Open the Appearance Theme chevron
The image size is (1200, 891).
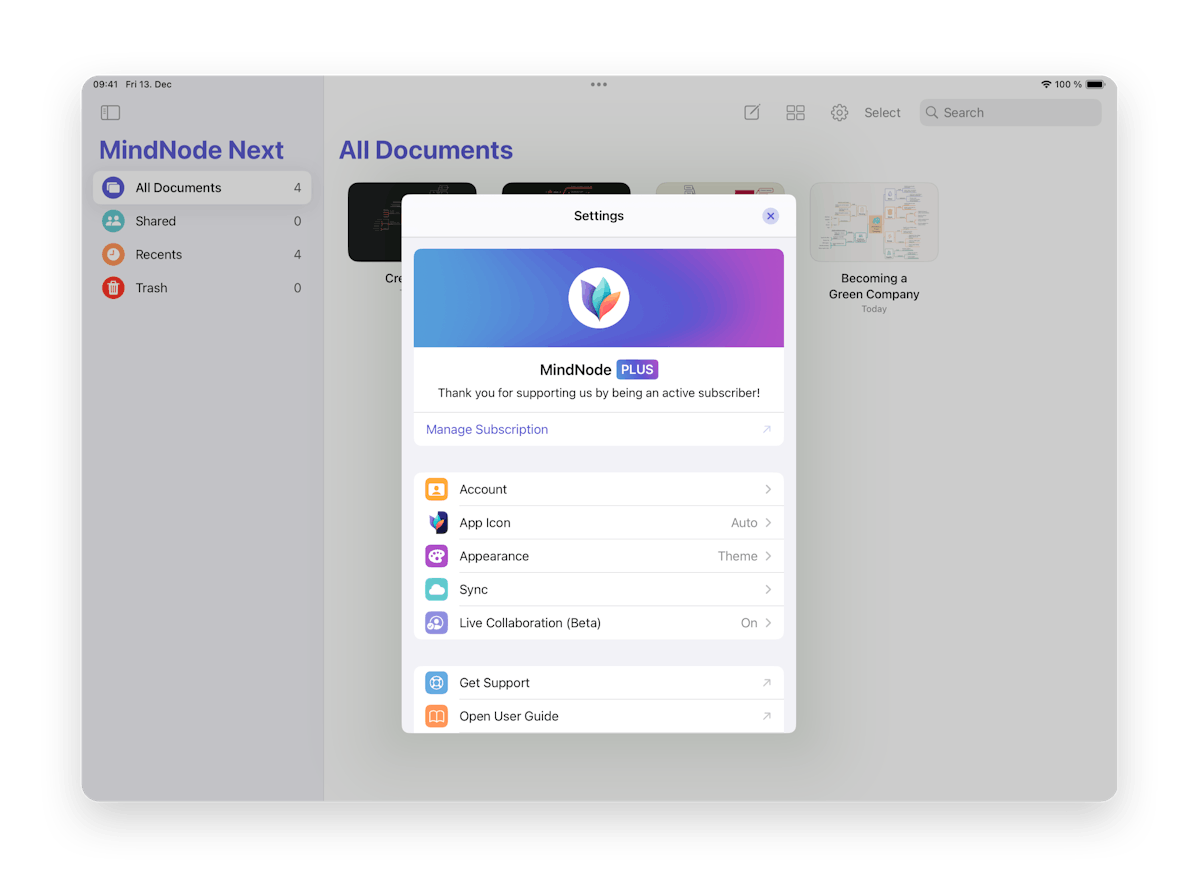pos(768,556)
